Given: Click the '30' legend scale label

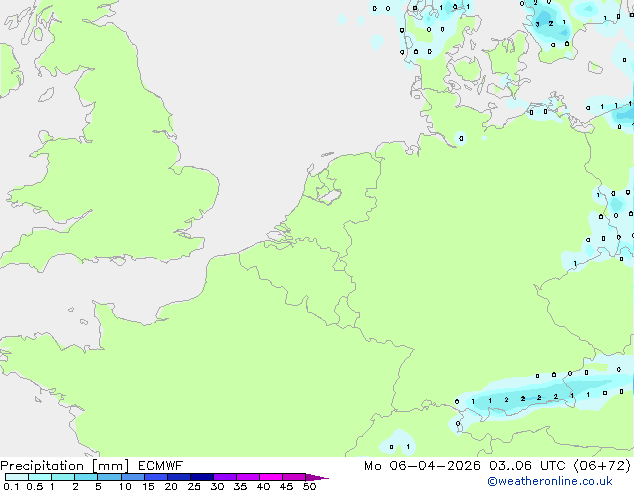Looking at the screenshot, I should 218,486.
